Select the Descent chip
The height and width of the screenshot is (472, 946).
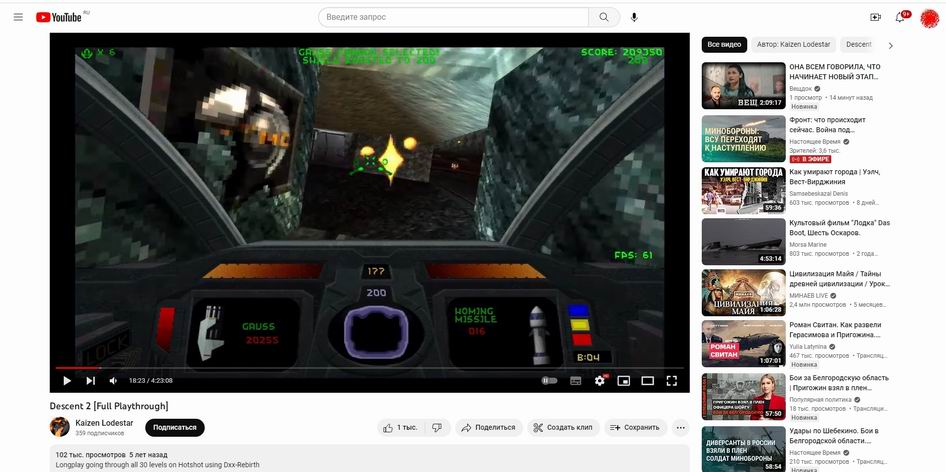[859, 45]
